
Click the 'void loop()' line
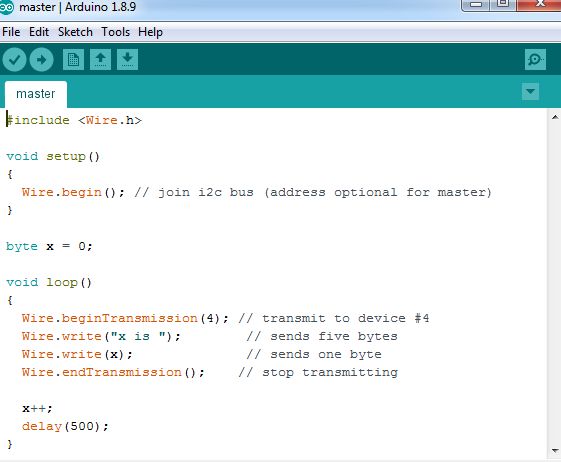(x=49, y=282)
